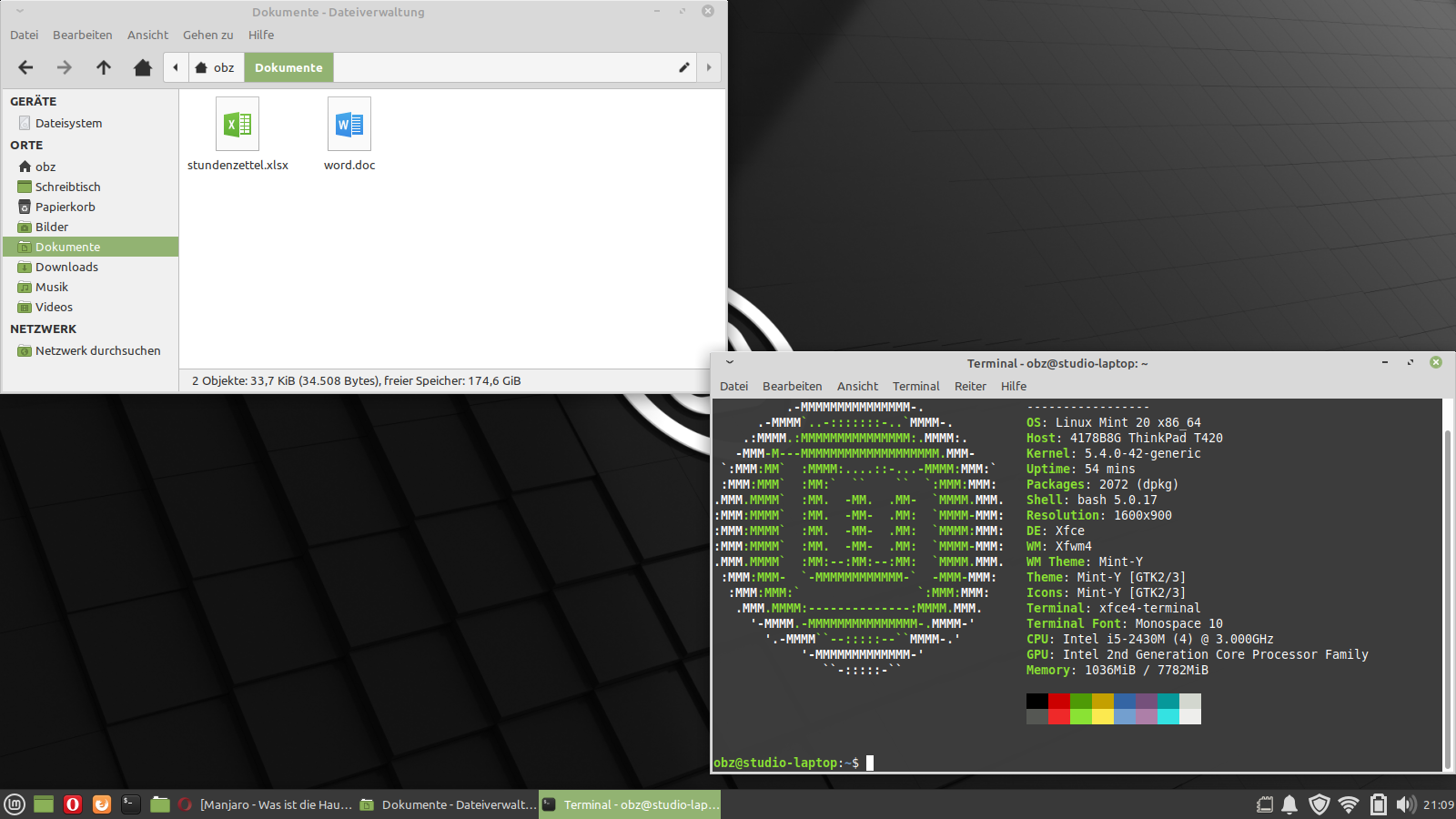Viewport: 1456px width, 819px height.
Task: Open the Ansicht menu in the file manager
Action: point(147,35)
